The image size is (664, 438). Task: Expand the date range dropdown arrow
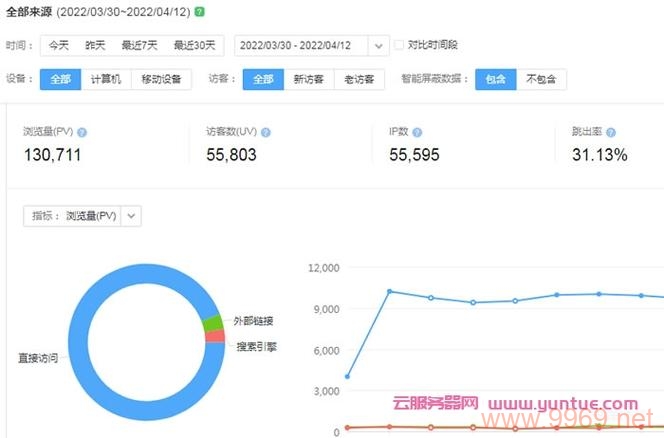379,46
